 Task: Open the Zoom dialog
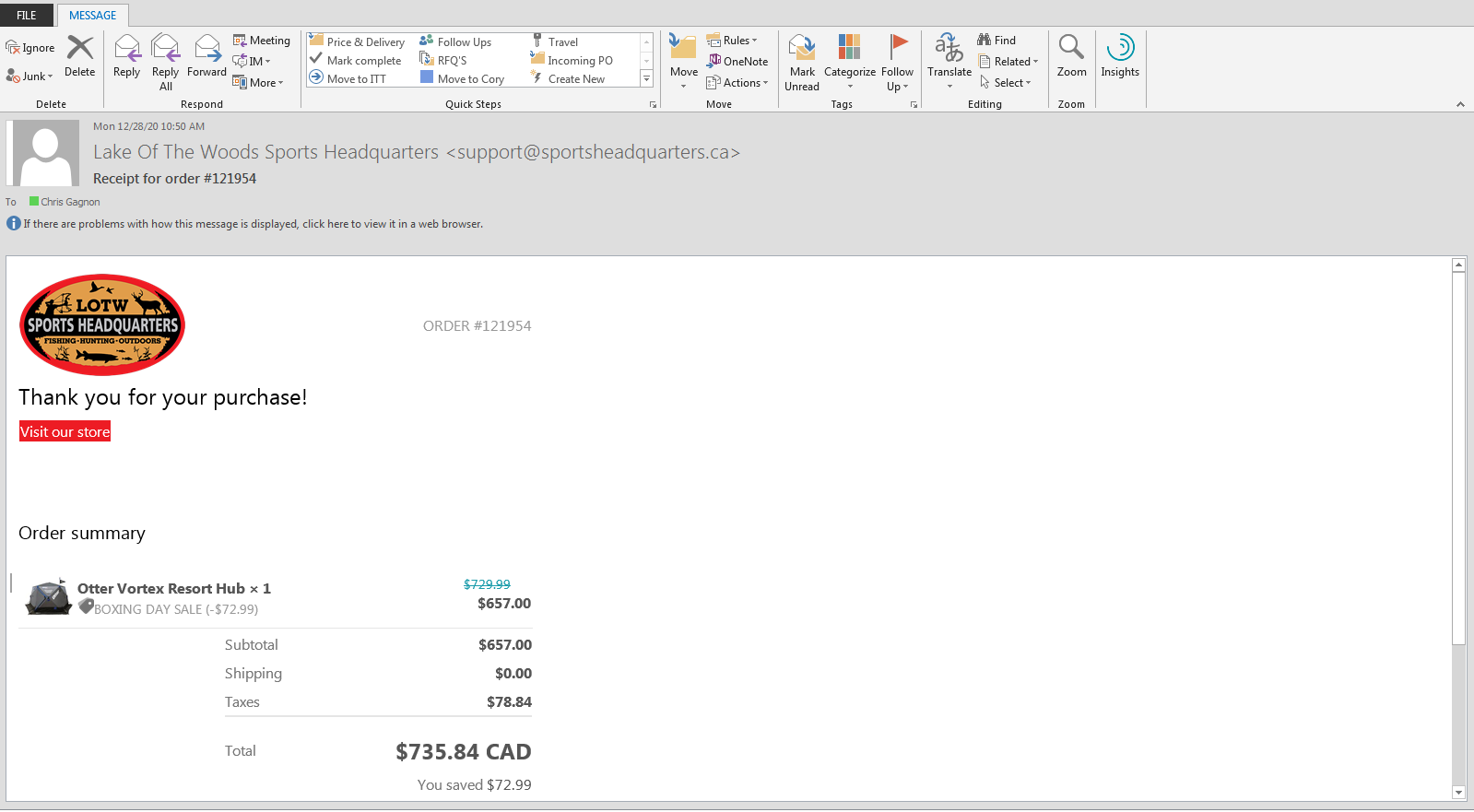1071,57
